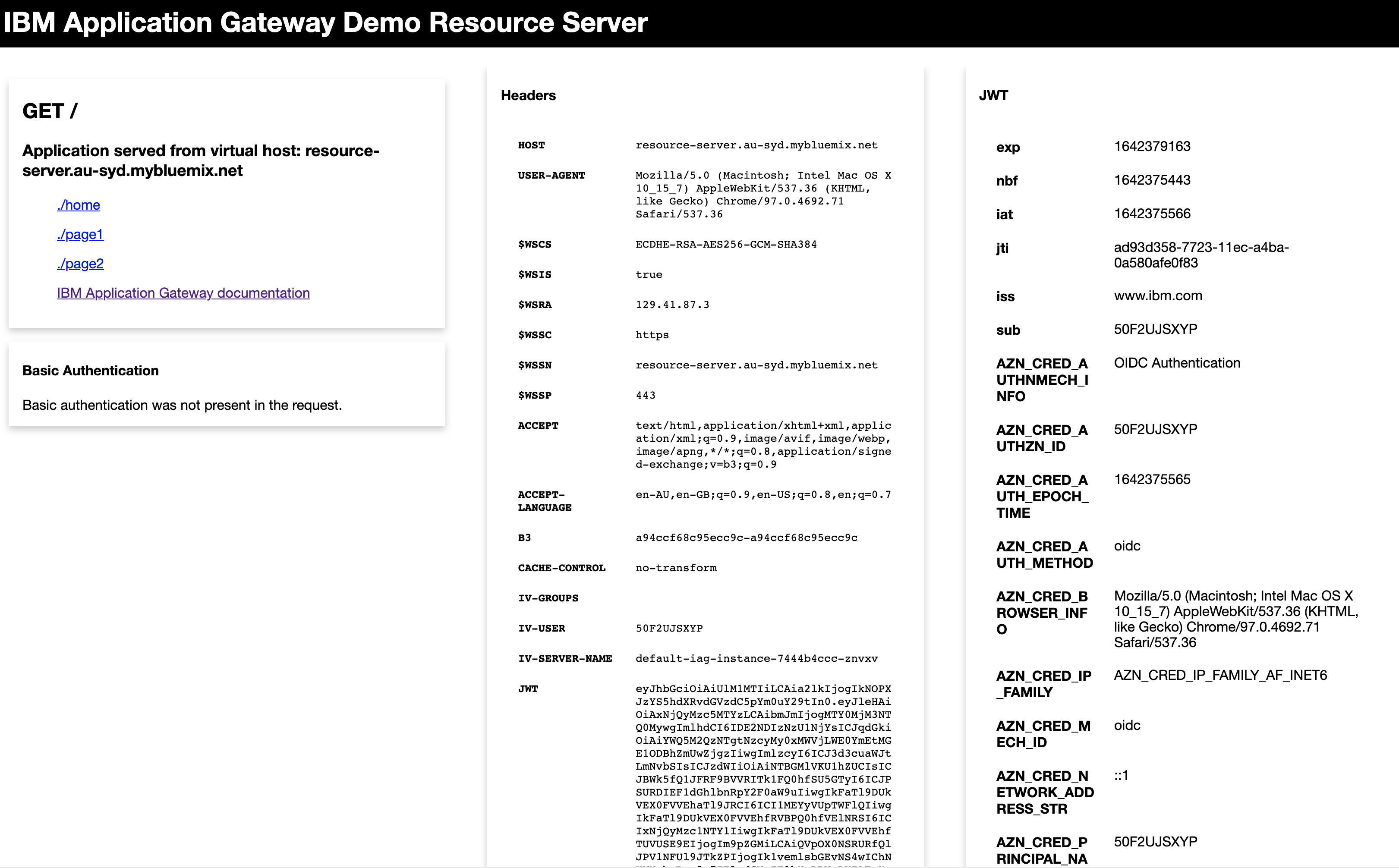Click the 'Headers' panel heading

coord(528,95)
